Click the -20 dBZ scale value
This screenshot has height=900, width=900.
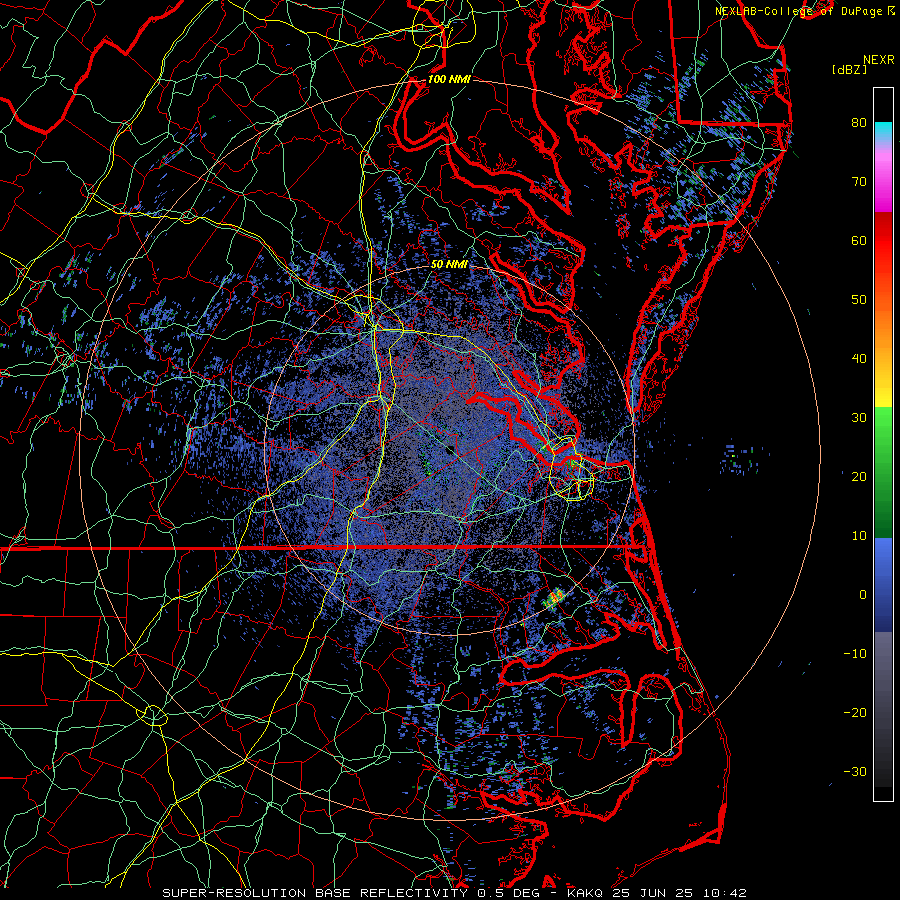855,713
